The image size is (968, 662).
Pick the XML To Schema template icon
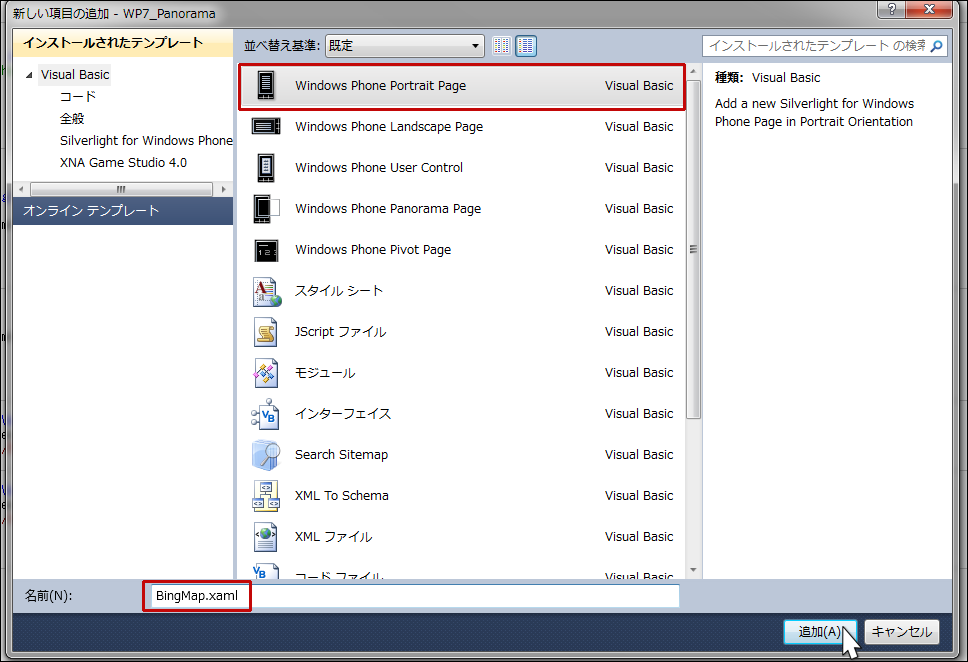[x=266, y=496]
